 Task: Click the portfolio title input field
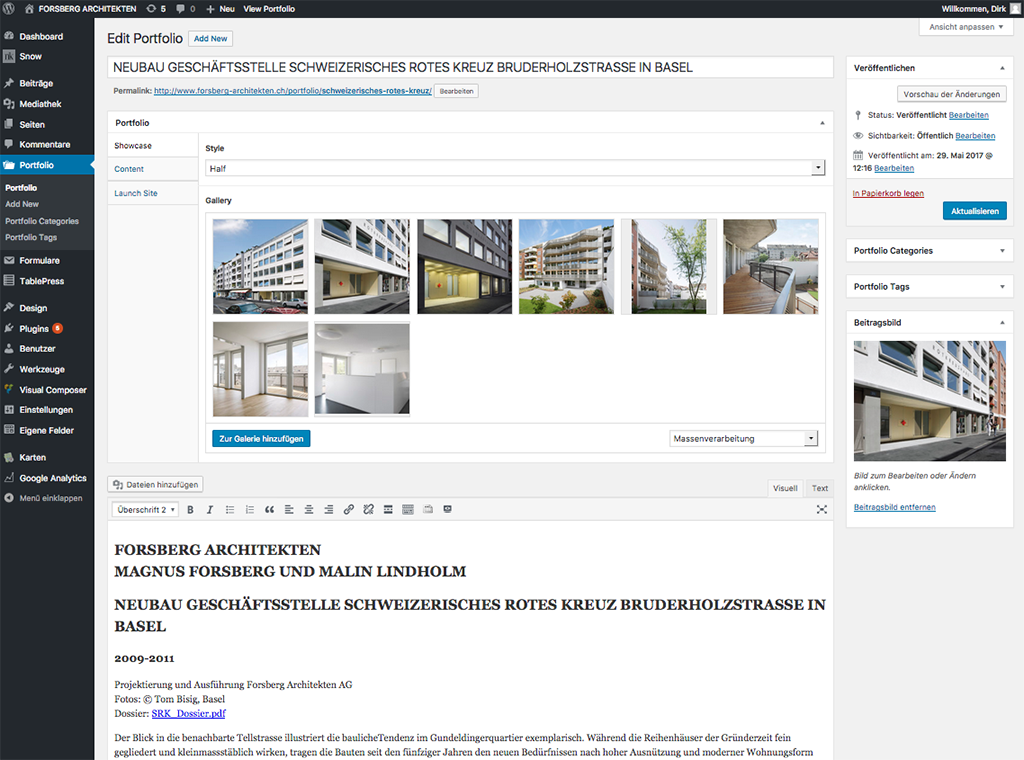[x=470, y=67]
